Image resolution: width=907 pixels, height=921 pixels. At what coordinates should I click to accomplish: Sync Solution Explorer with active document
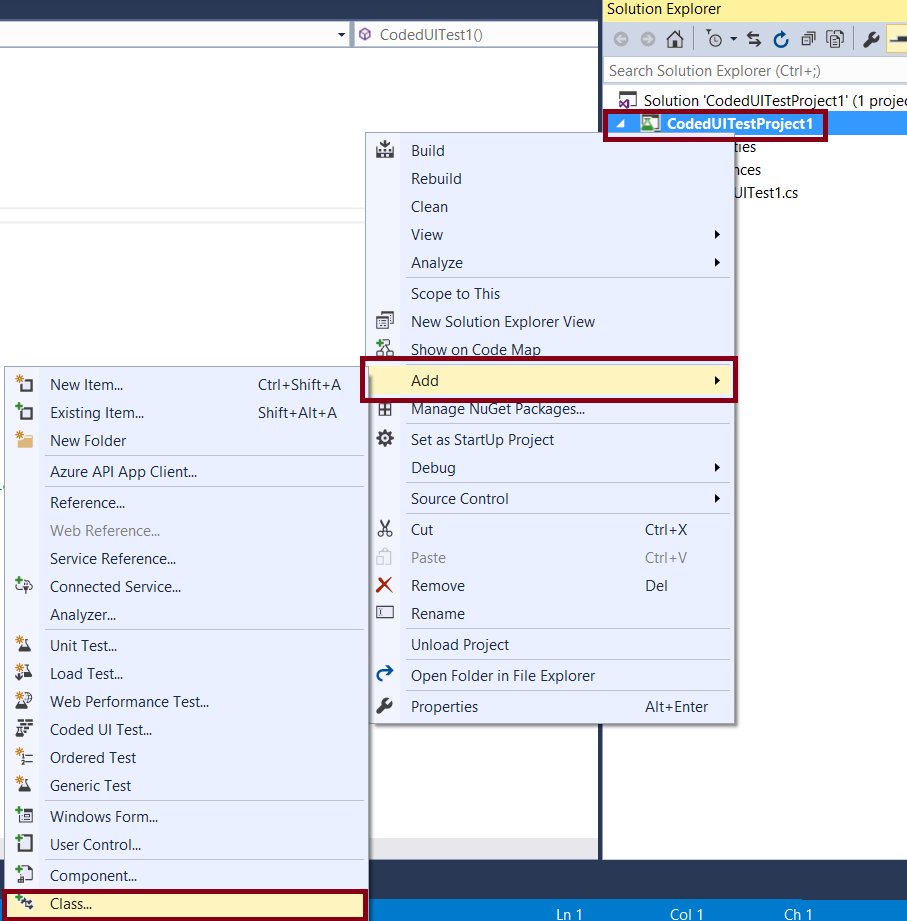tap(753, 38)
